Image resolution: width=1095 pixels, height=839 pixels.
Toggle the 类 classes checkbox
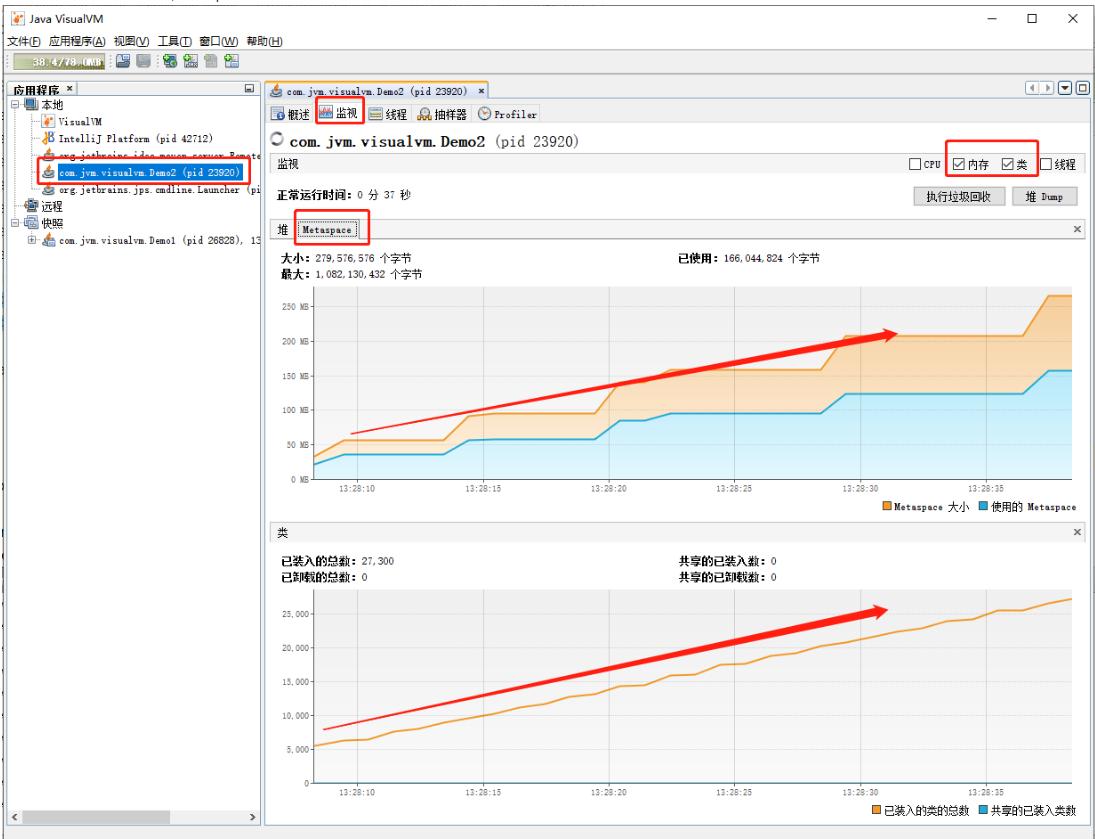[1008, 164]
